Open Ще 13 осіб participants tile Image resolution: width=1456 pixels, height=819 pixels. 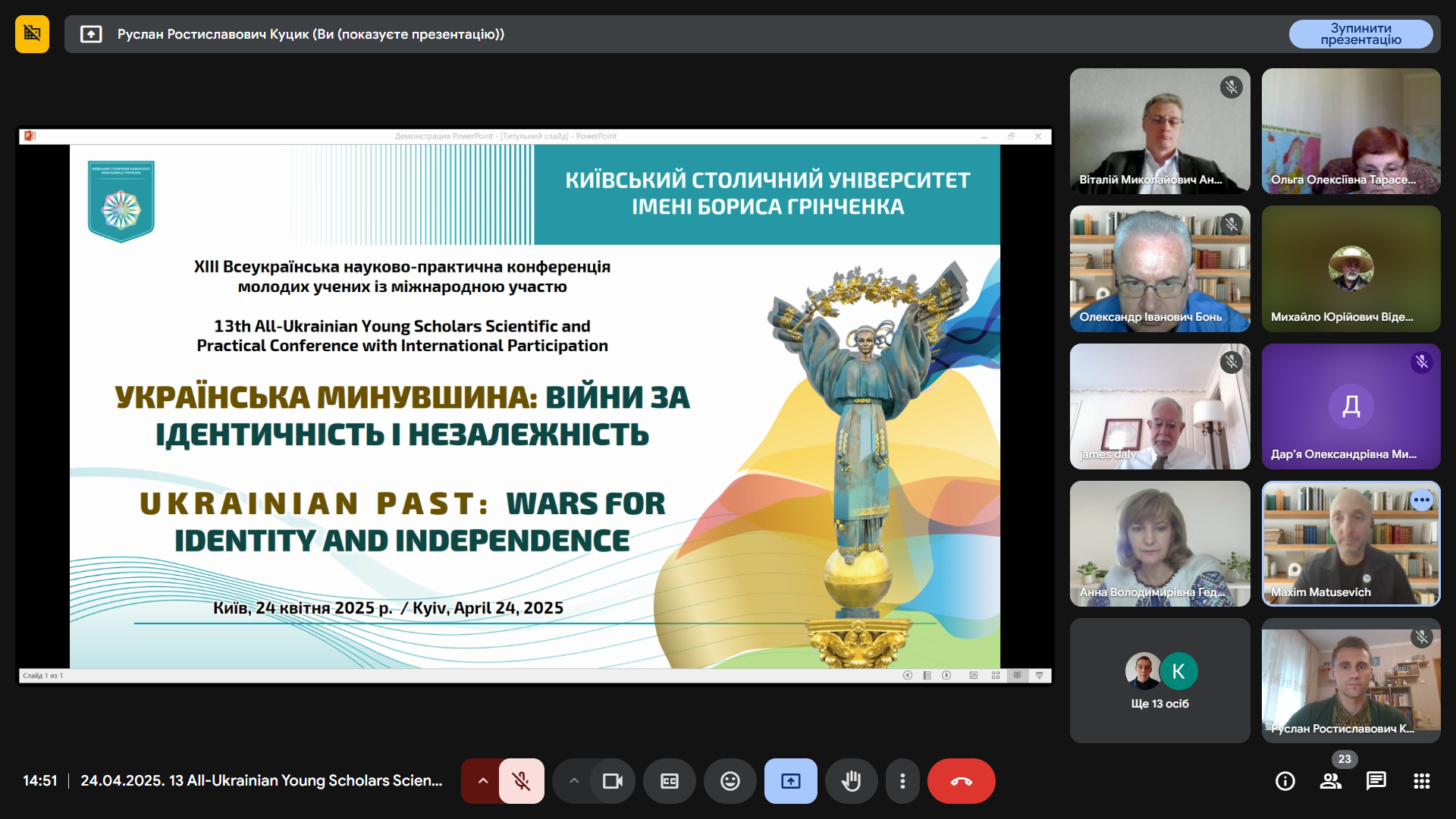click(x=1159, y=680)
